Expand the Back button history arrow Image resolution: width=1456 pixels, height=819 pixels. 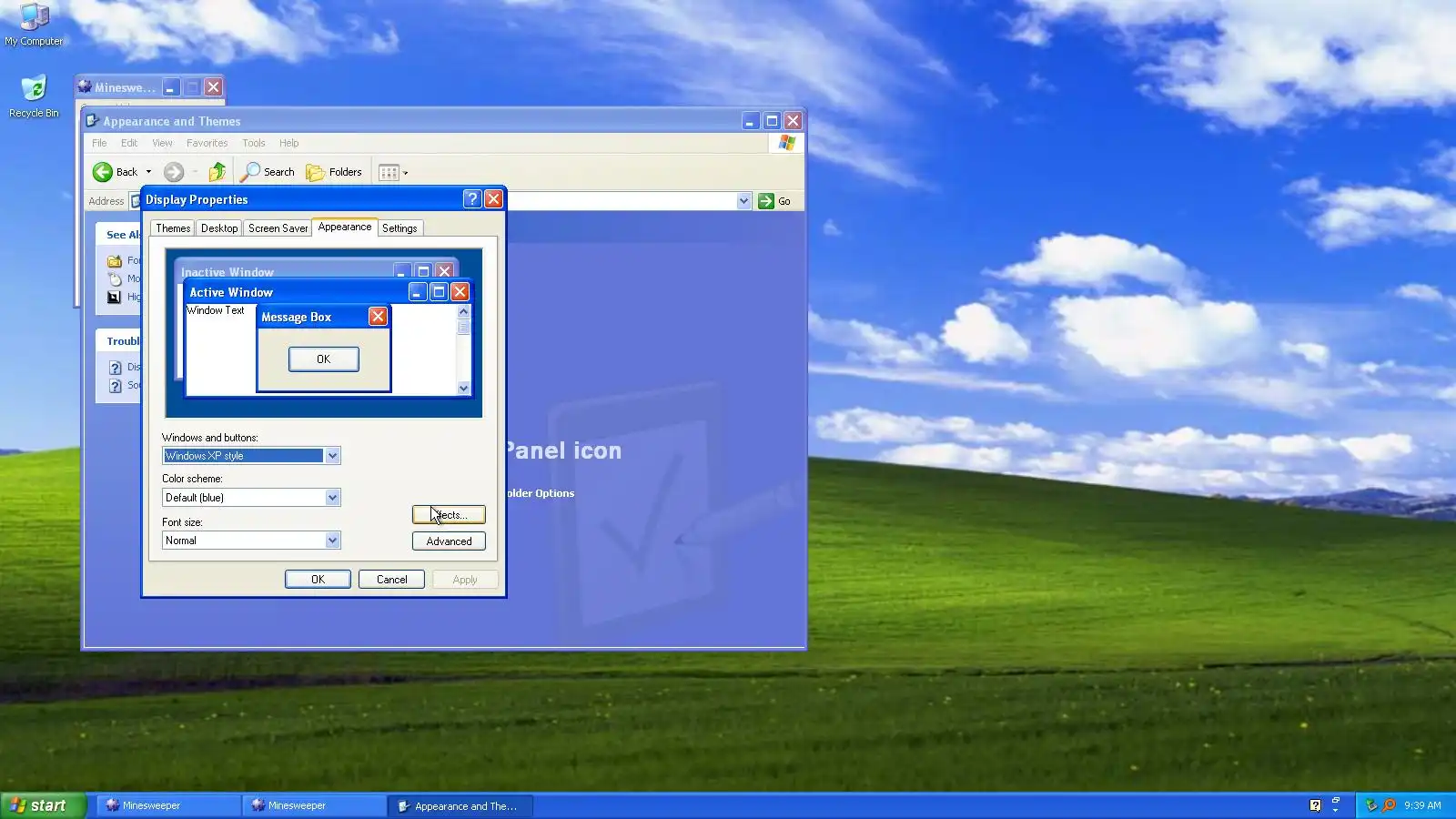[x=148, y=172]
